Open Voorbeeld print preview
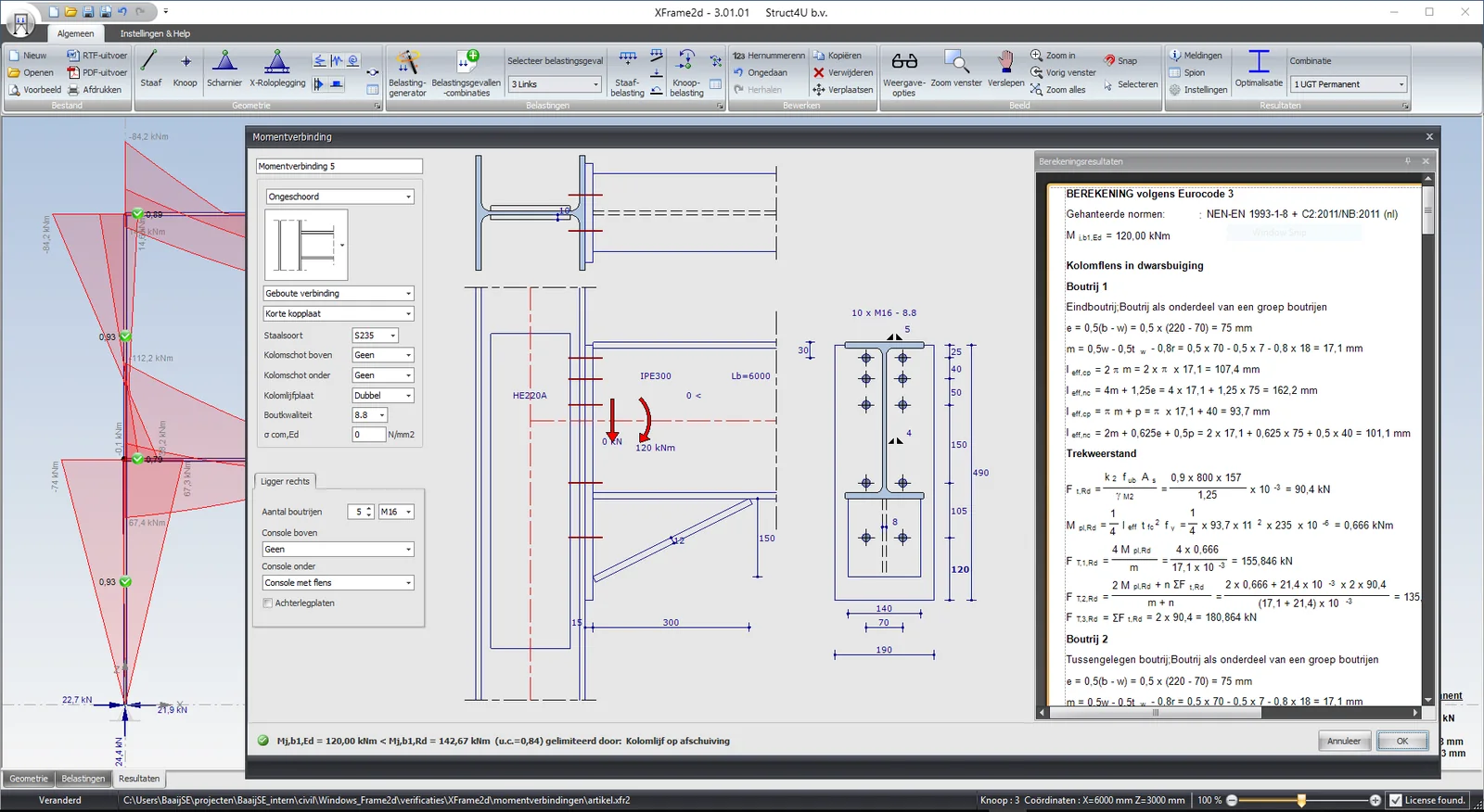 point(35,90)
